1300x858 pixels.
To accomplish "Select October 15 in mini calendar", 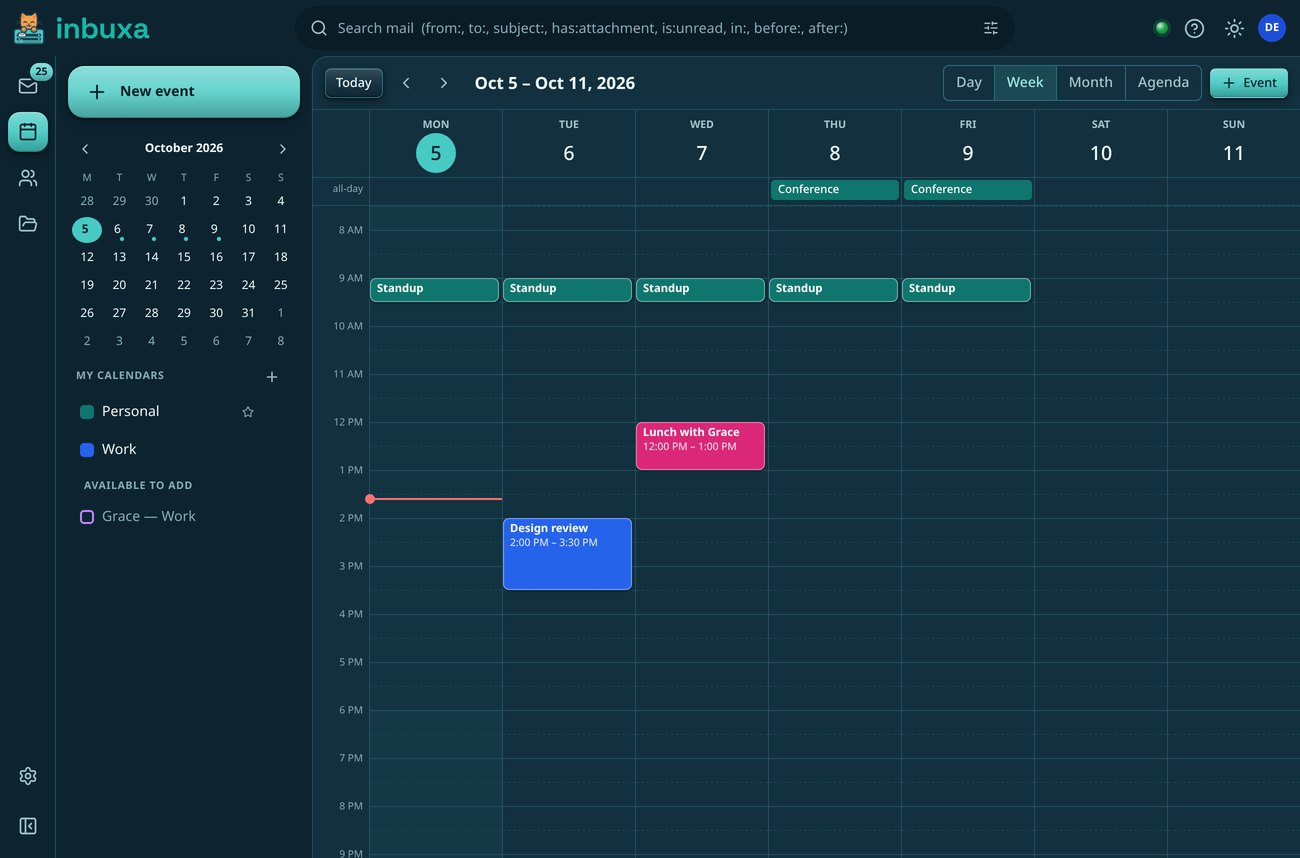I will (x=184, y=257).
